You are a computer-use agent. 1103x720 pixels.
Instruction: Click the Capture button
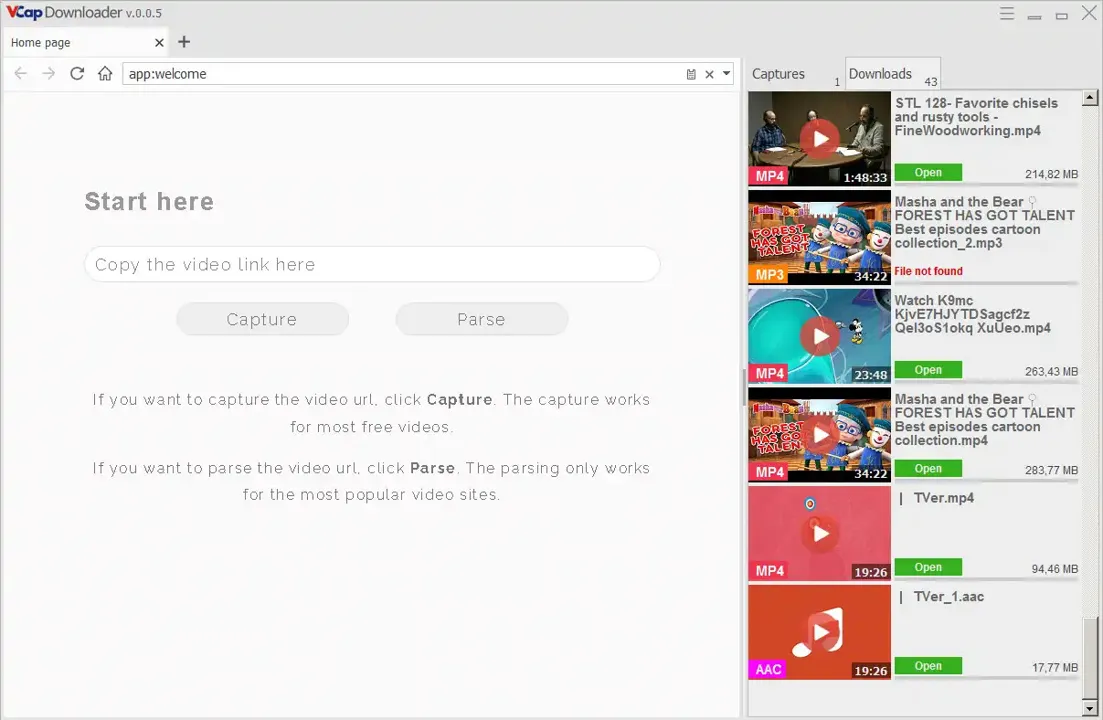tap(262, 319)
